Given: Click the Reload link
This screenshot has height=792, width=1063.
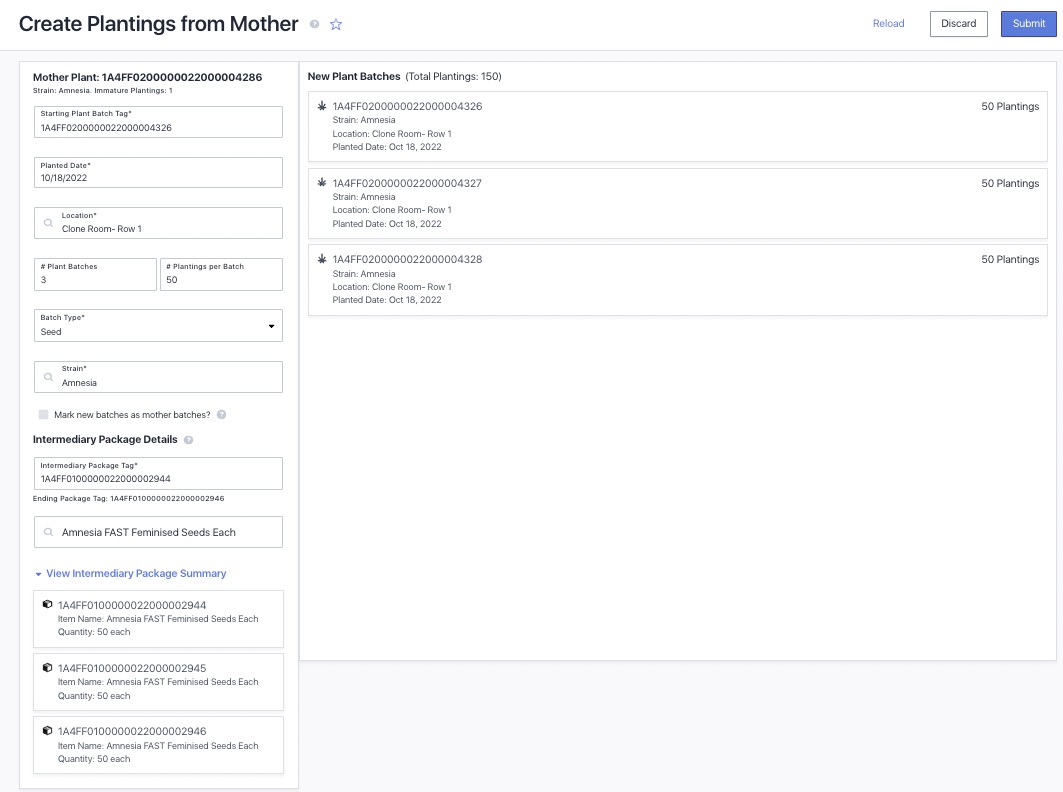Looking at the screenshot, I should click(888, 24).
